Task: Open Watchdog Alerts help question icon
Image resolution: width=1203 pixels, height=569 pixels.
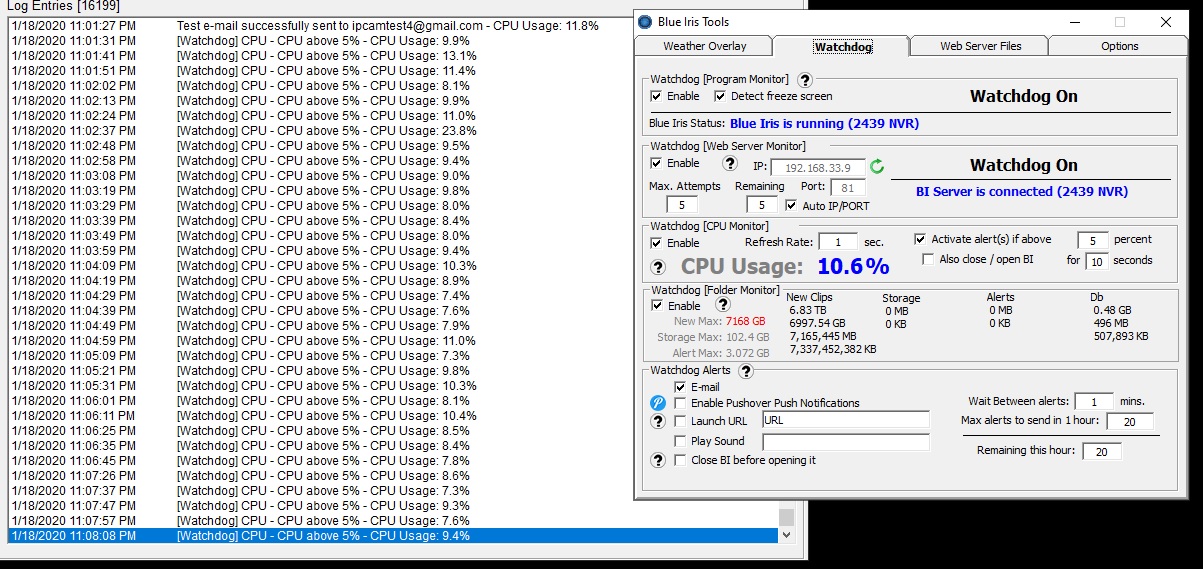Action: (x=745, y=370)
